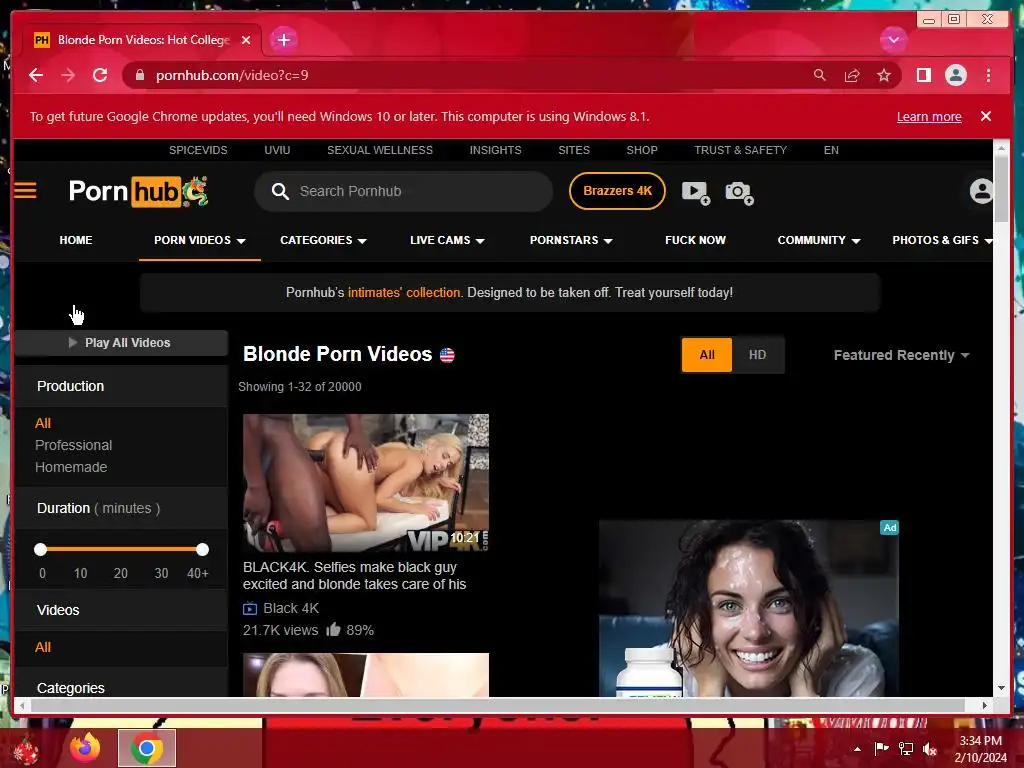
Task: Open the Action Center flag in the tray
Action: [881, 748]
